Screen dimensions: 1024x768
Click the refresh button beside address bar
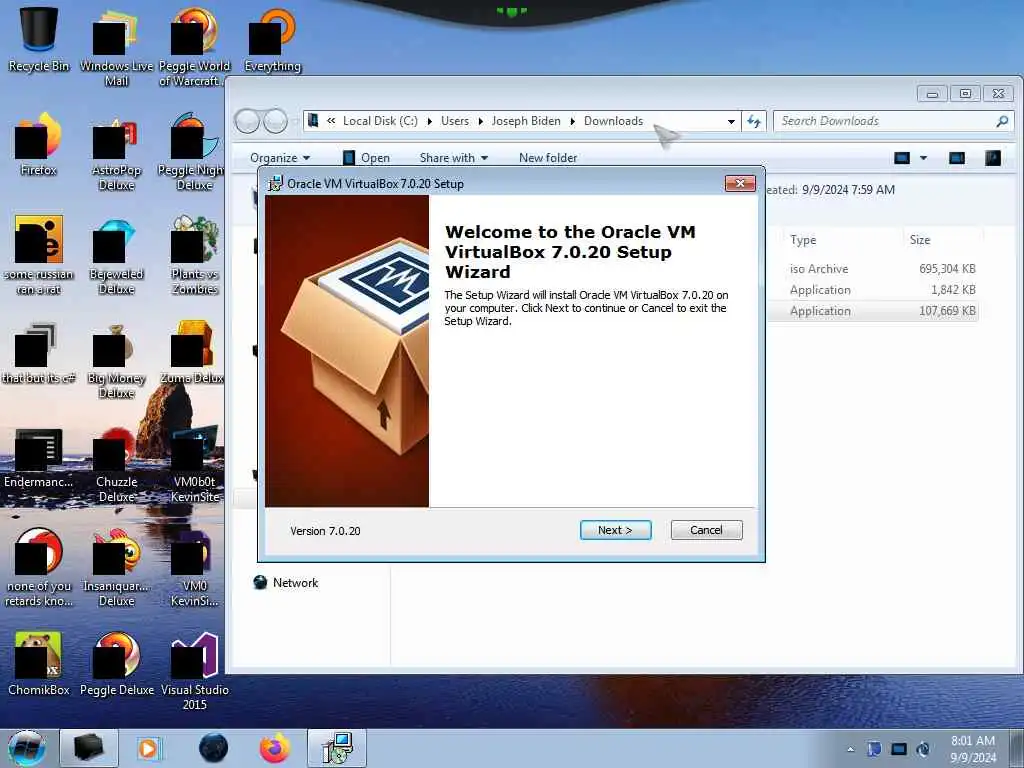(754, 121)
